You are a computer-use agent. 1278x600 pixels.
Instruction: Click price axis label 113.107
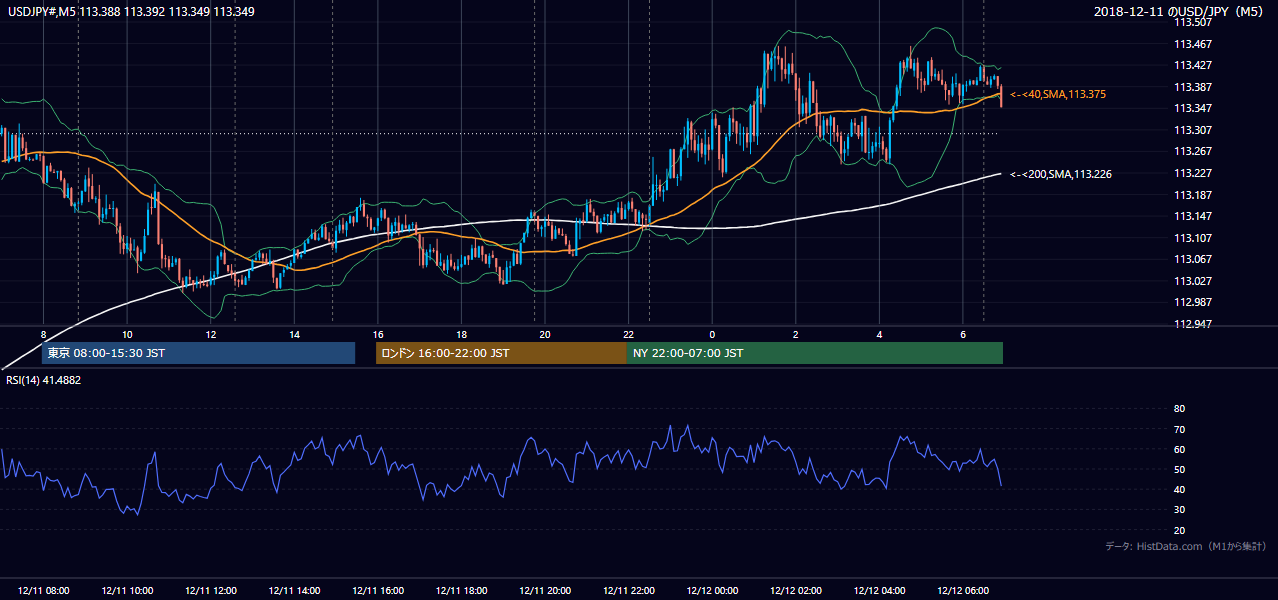tap(1193, 238)
